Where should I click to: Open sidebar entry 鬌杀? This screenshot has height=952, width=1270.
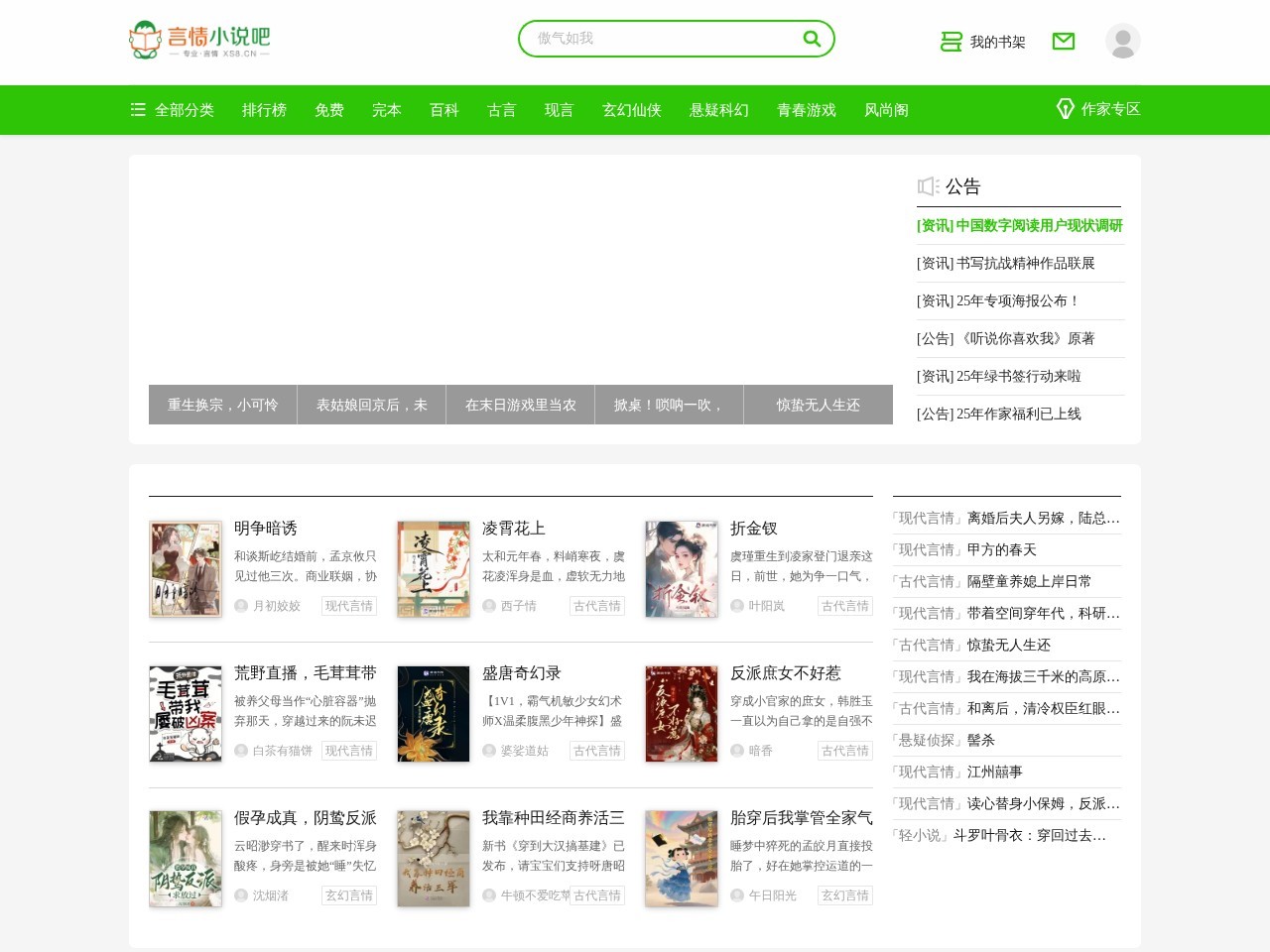point(981,740)
